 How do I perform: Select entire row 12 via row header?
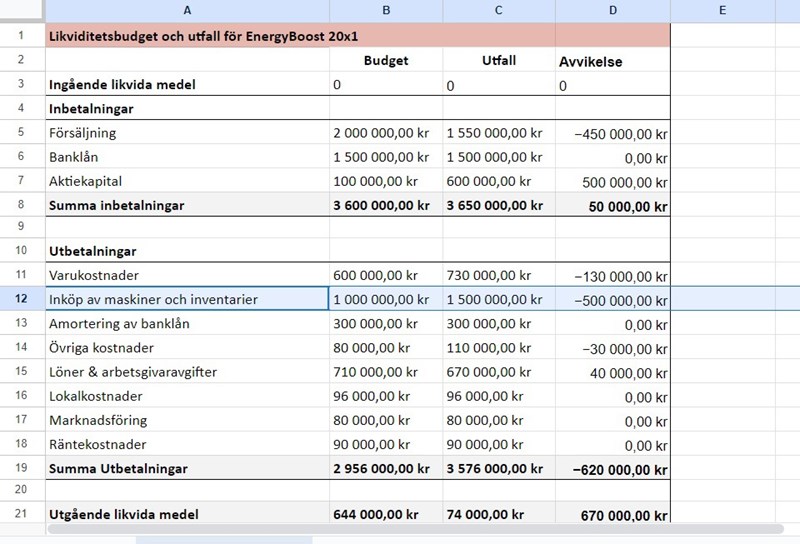(21, 299)
